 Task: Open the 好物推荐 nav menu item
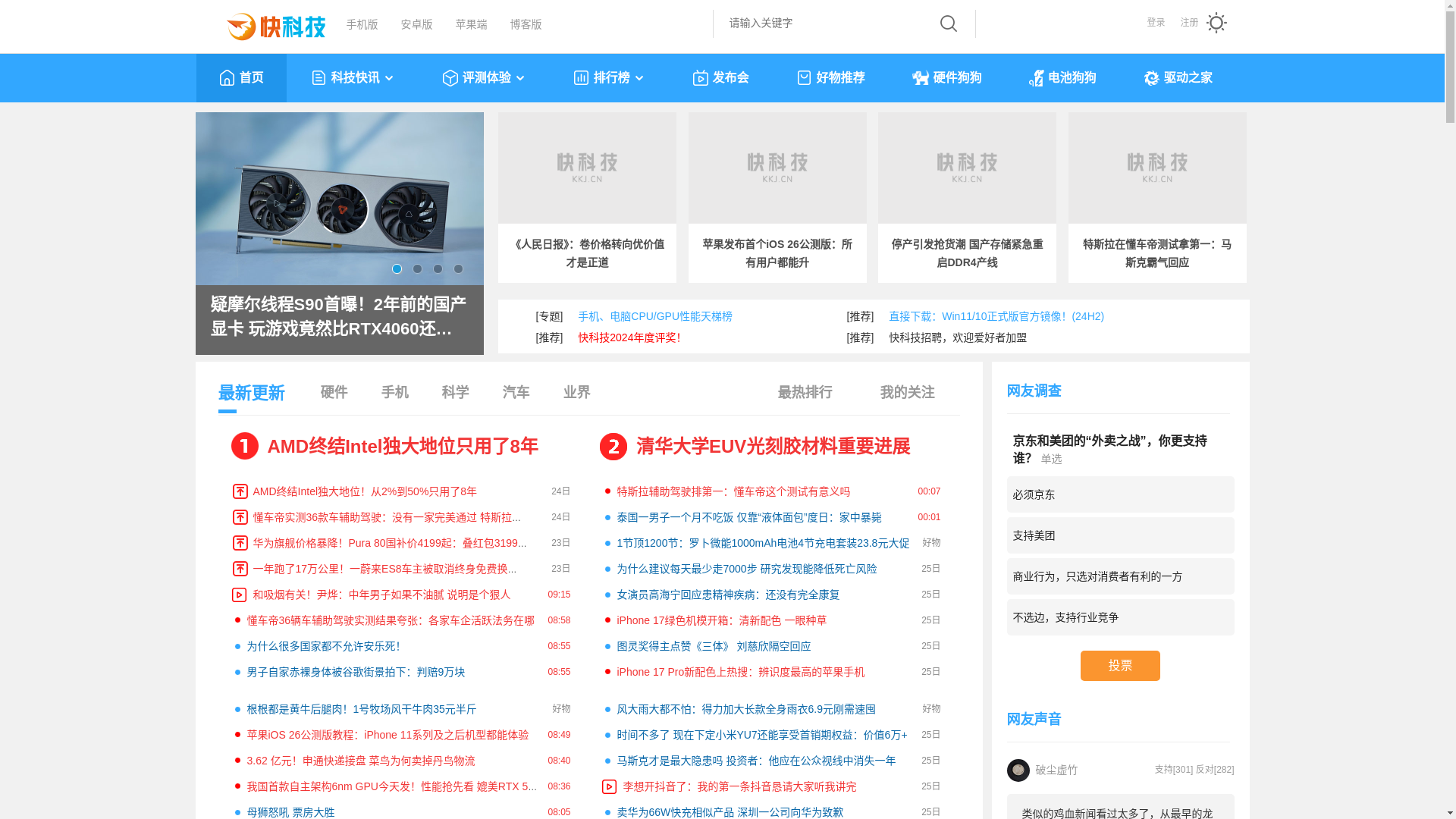831,78
